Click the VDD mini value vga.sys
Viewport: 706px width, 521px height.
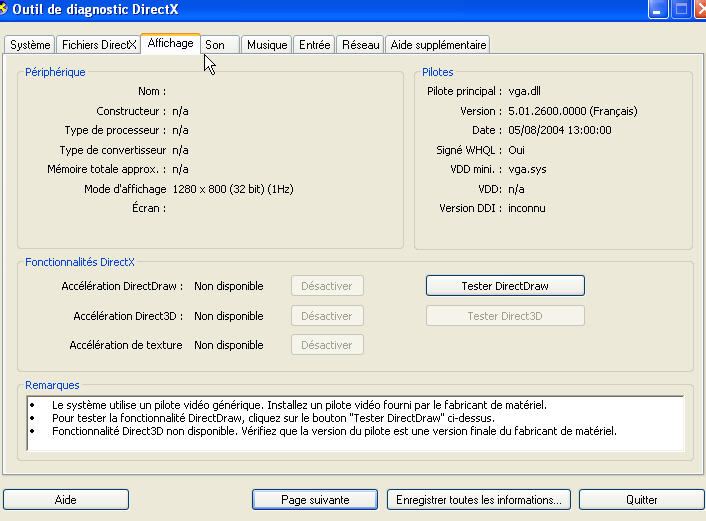click(527, 169)
